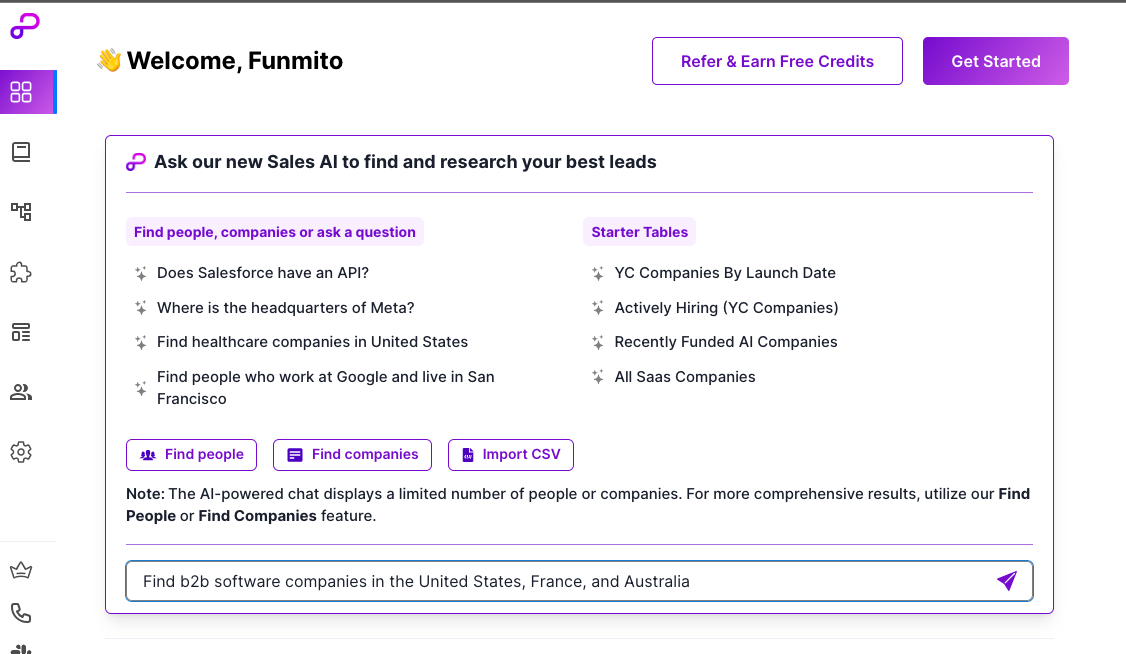Image resolution: width=1126 pixels, height=654 pixels.
Task: Select 'Does Salesforce have an API?' suggestion
Action: coord(263,273)
